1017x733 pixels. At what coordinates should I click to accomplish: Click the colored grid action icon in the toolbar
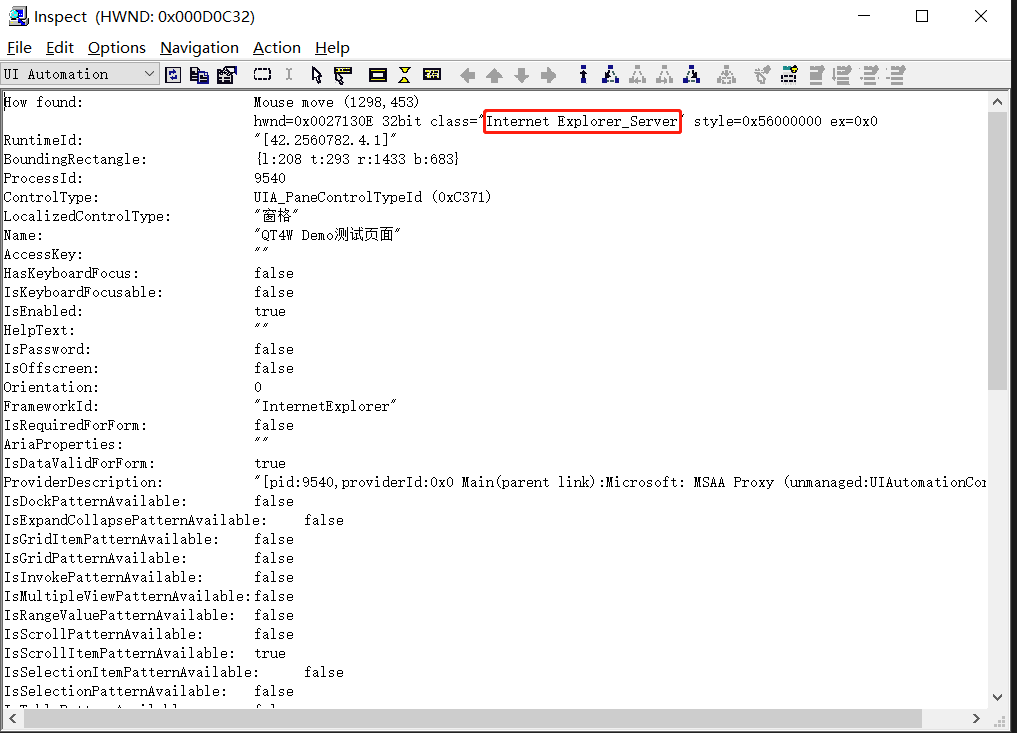click(x=789, y=75)
